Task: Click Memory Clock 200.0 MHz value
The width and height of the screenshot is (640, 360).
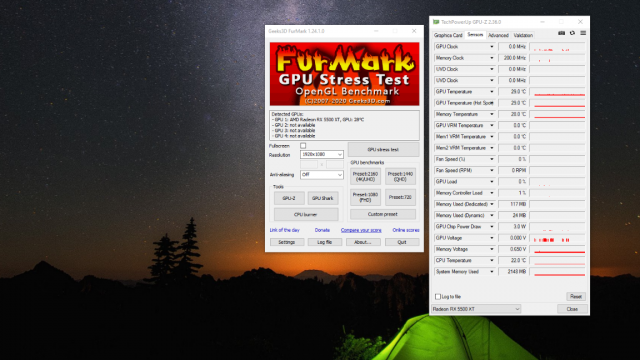Action: click(513, 58)
